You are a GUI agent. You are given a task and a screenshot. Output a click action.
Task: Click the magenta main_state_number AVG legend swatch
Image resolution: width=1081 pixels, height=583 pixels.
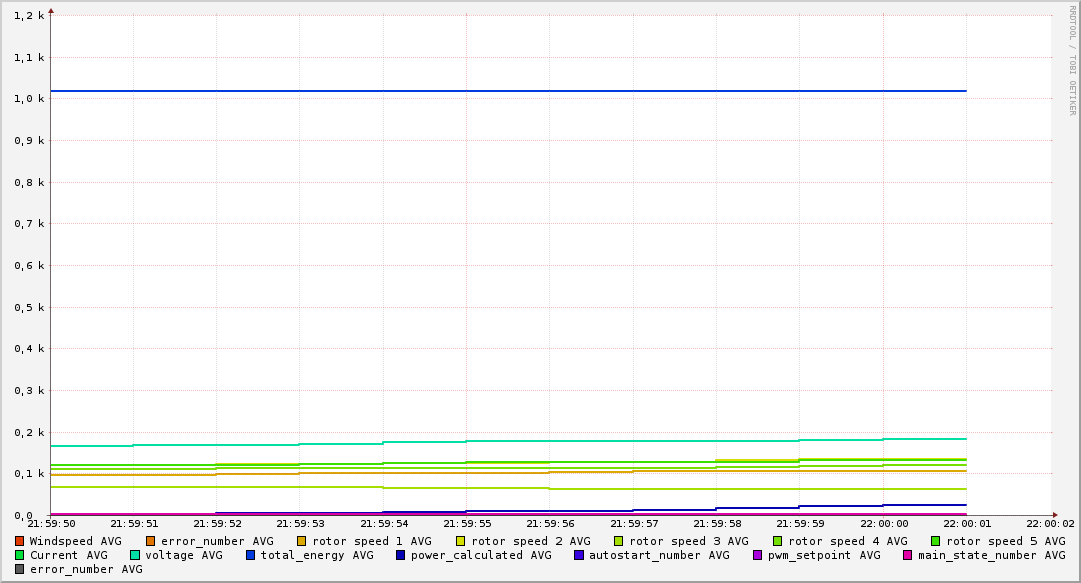tap(908, 555)
